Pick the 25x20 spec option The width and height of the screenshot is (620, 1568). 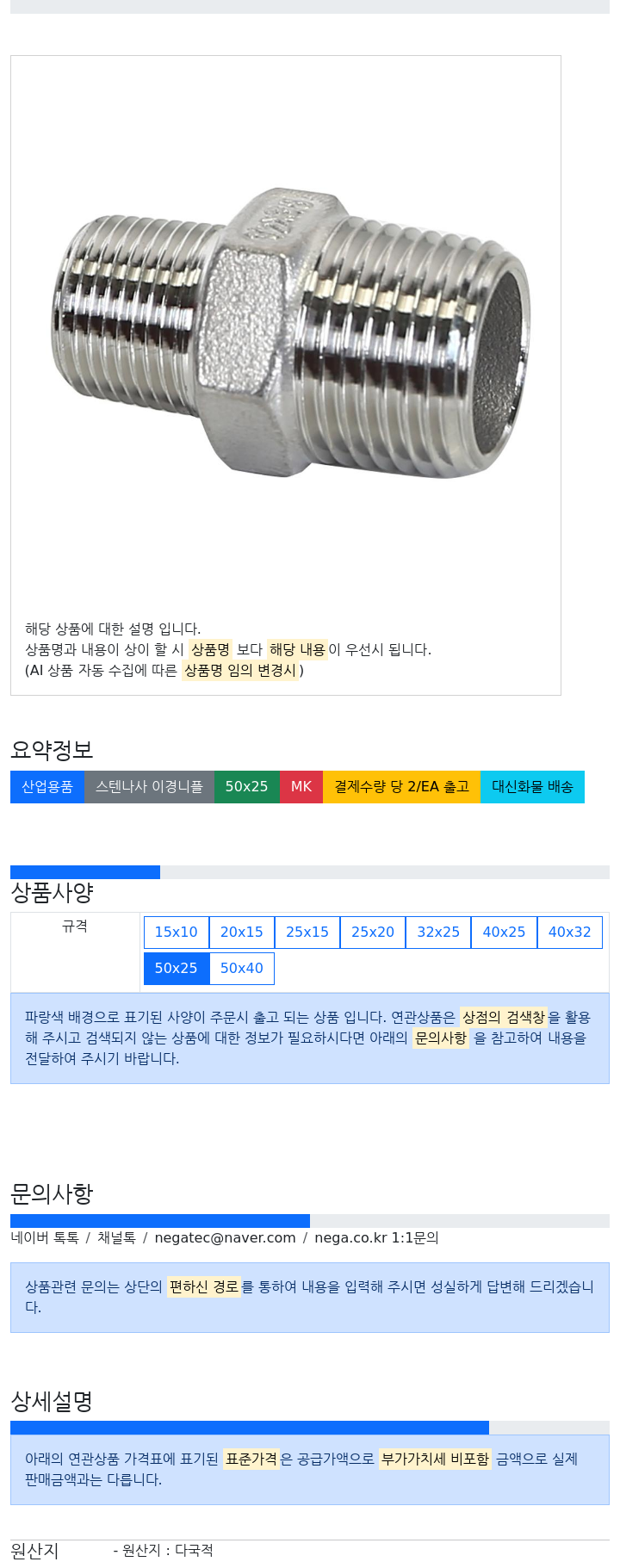point(373,932)
